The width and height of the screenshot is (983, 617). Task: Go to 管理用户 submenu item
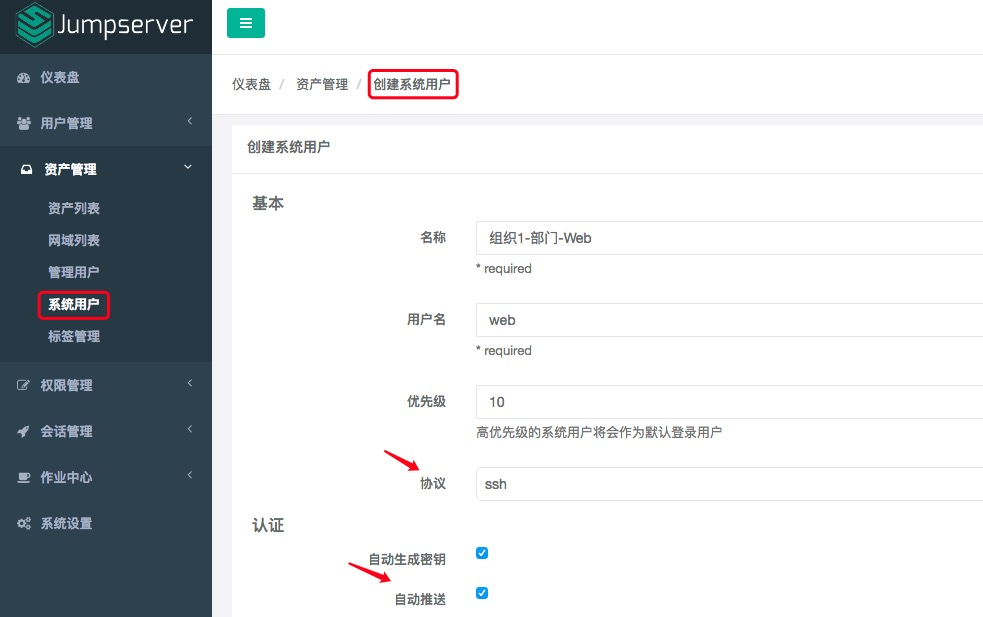[x=74, y=272]
